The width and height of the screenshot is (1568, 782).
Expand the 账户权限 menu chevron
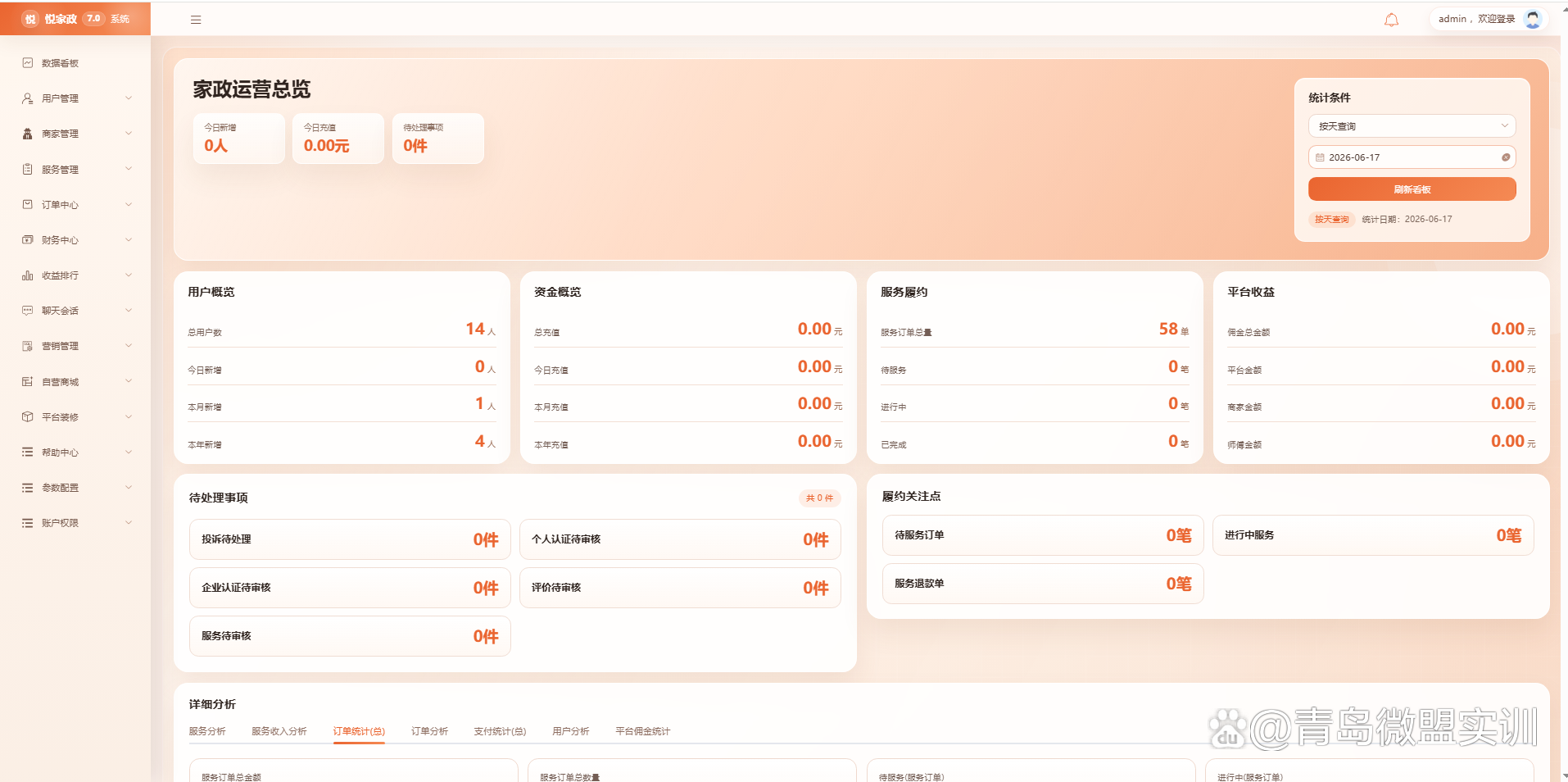129,523
